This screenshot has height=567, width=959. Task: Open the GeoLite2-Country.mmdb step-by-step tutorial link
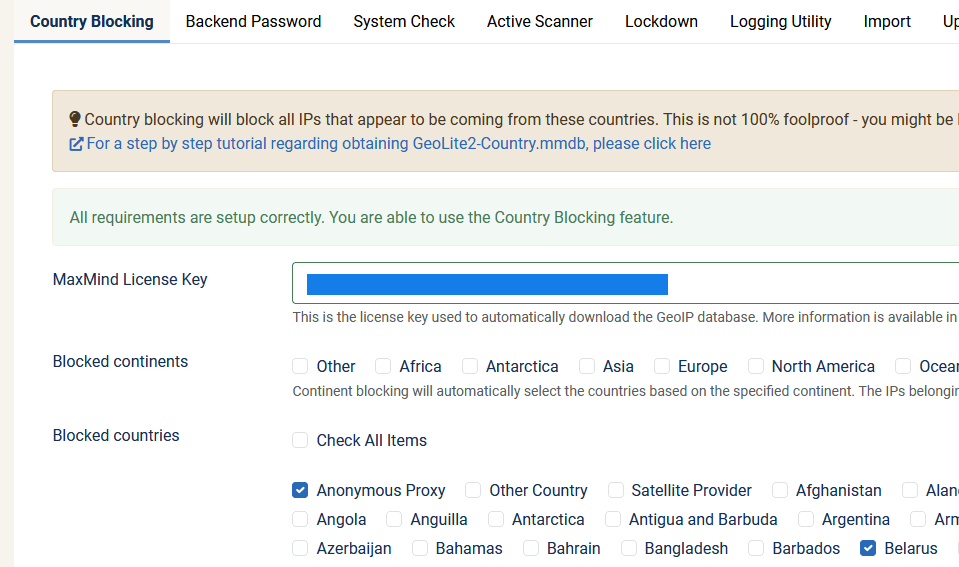(x=398, y=144)
